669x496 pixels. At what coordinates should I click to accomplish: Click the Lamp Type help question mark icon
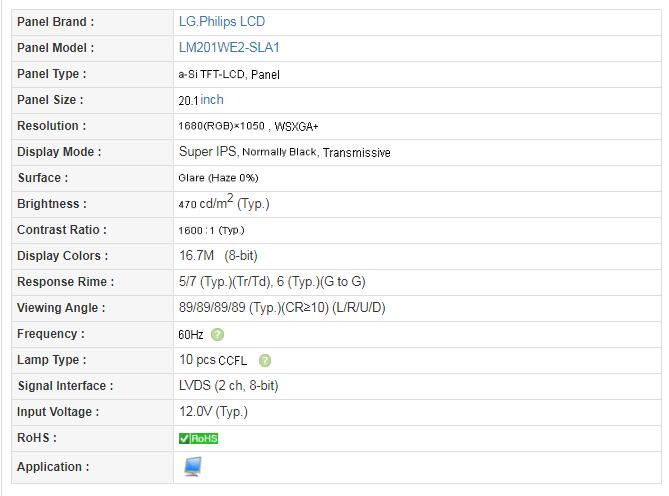(265, 361)
